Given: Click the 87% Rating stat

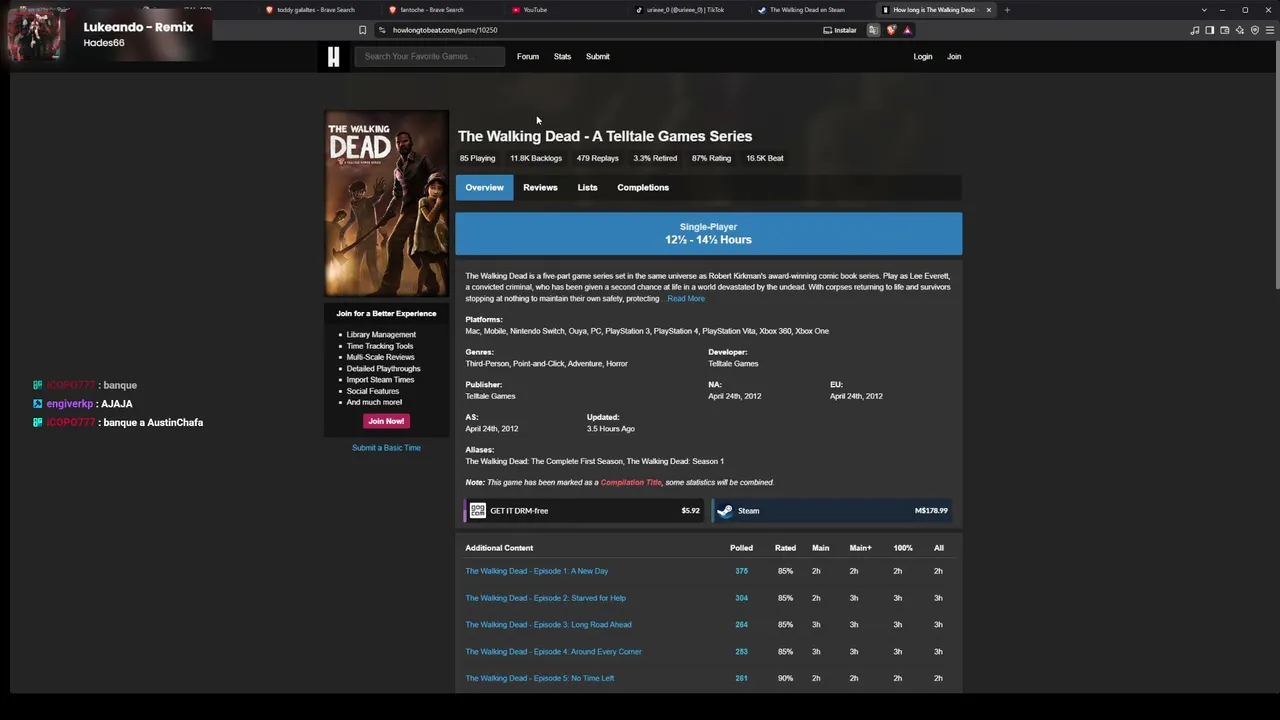Looking at the screenshot, I should (711, 158).
